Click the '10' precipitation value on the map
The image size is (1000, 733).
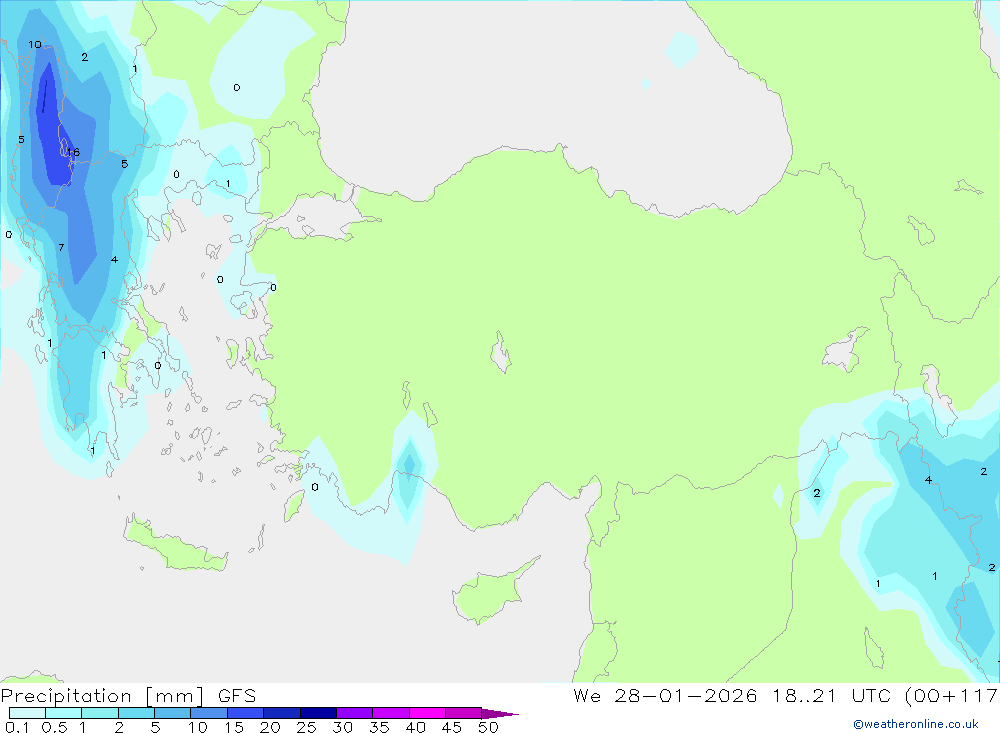[x=34, y=44]
